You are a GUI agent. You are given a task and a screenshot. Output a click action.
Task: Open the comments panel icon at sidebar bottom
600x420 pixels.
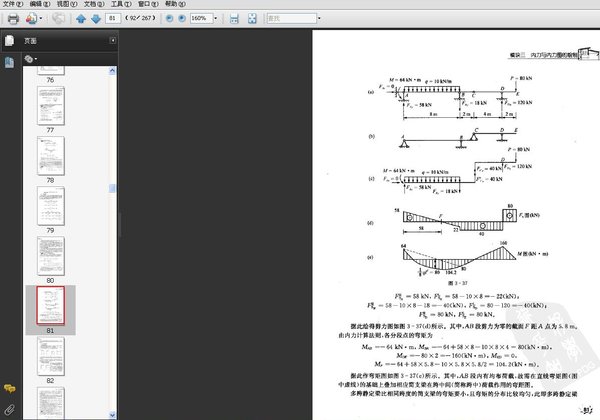(9, 389)
